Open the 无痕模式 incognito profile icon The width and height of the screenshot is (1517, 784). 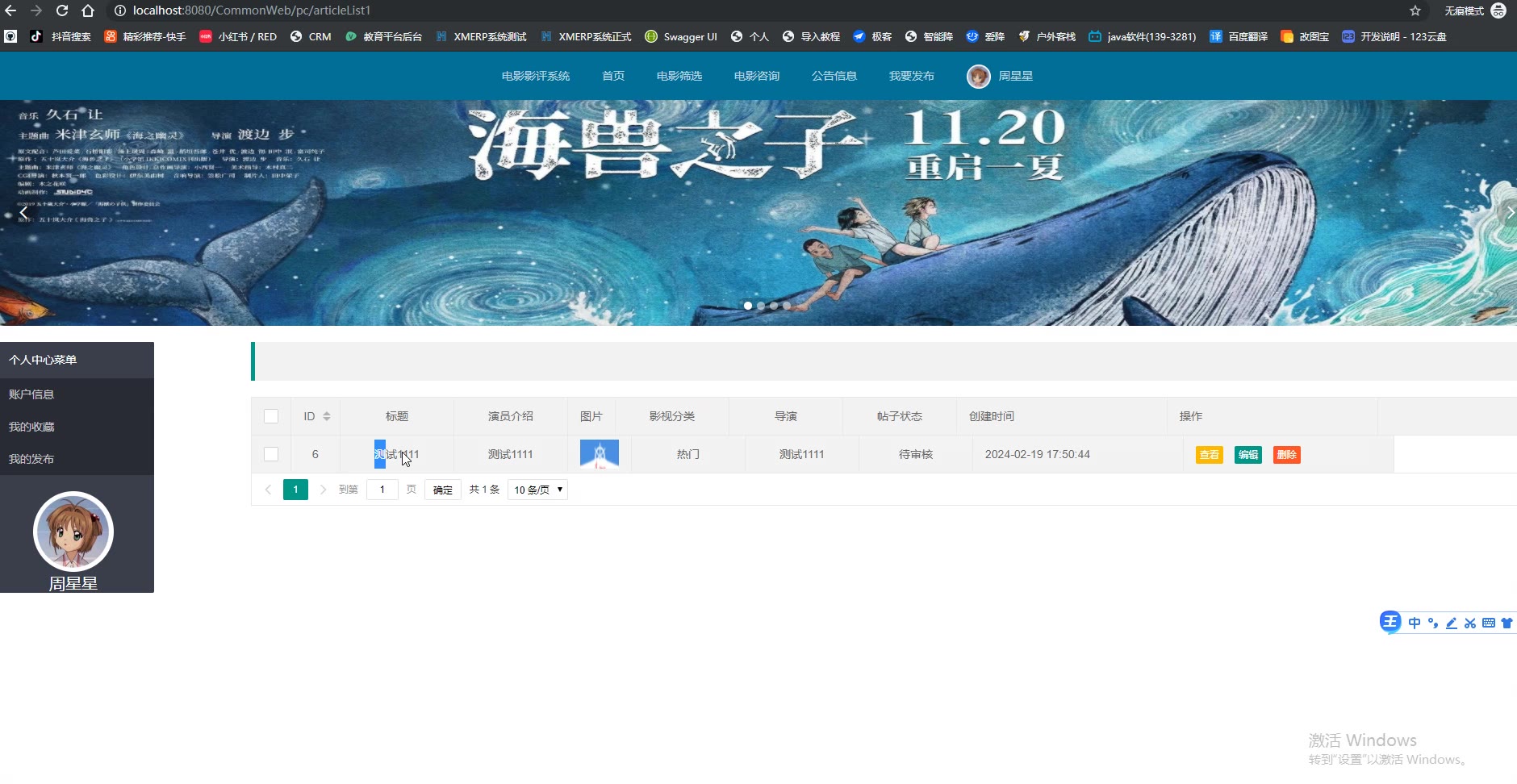click(1498, 10)
